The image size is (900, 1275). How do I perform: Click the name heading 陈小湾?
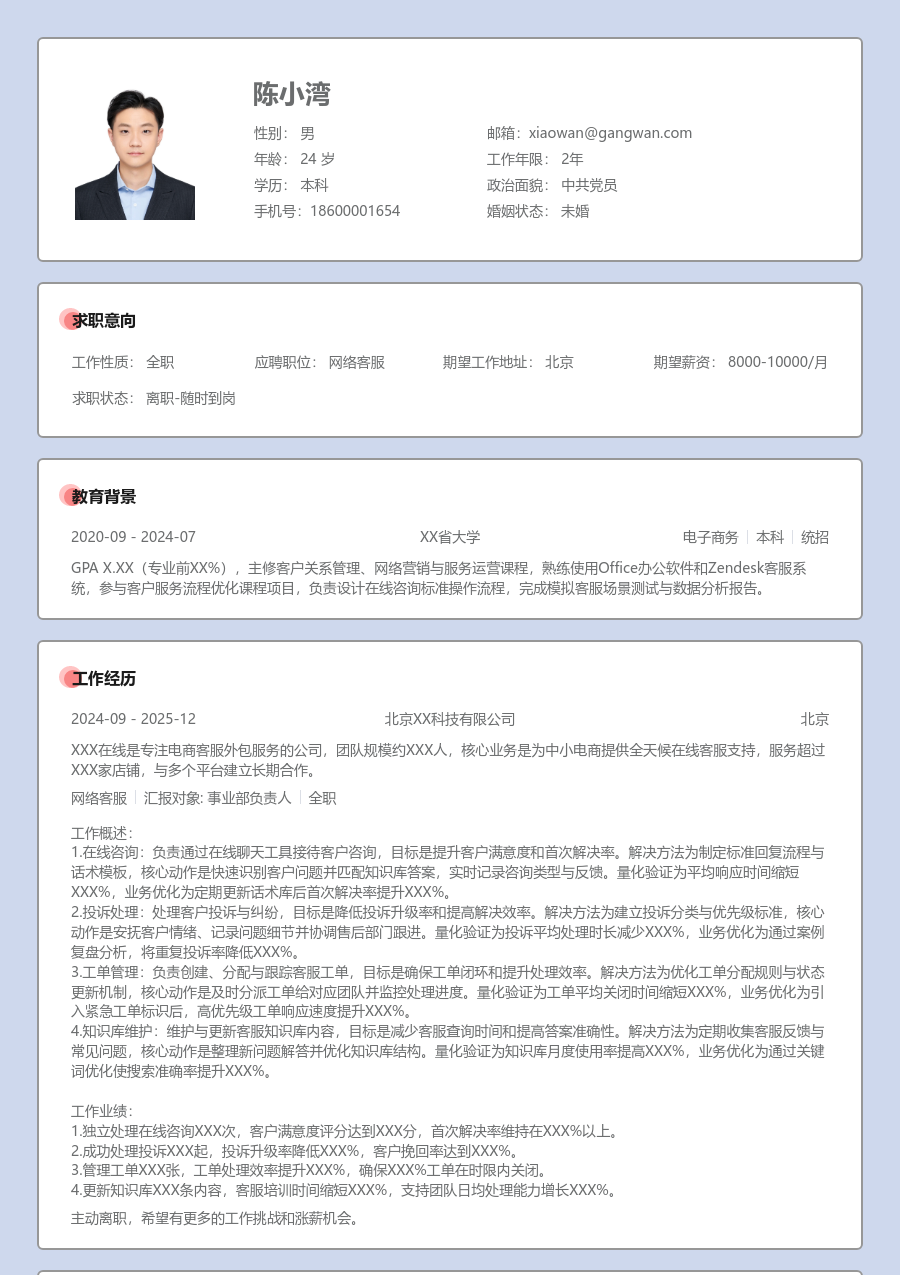pos(292,95)
